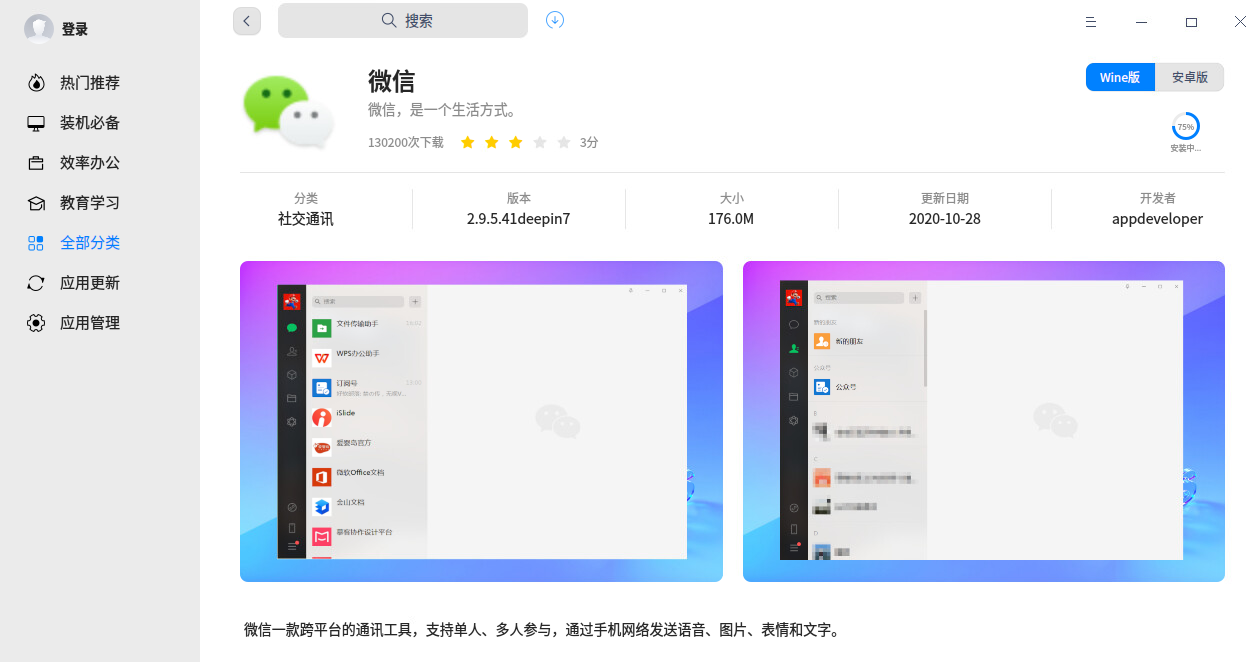The height and width of the screenshot is (662, 1257).
Task: Maximize the app store window
Action: coord(1191,22)
